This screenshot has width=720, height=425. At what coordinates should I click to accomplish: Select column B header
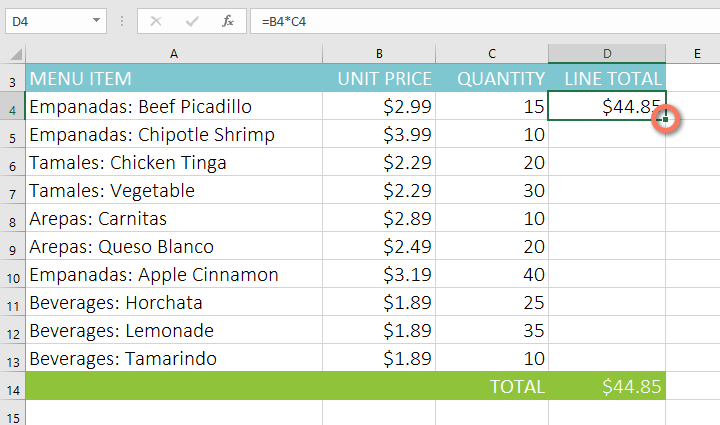tap(380, 53)
